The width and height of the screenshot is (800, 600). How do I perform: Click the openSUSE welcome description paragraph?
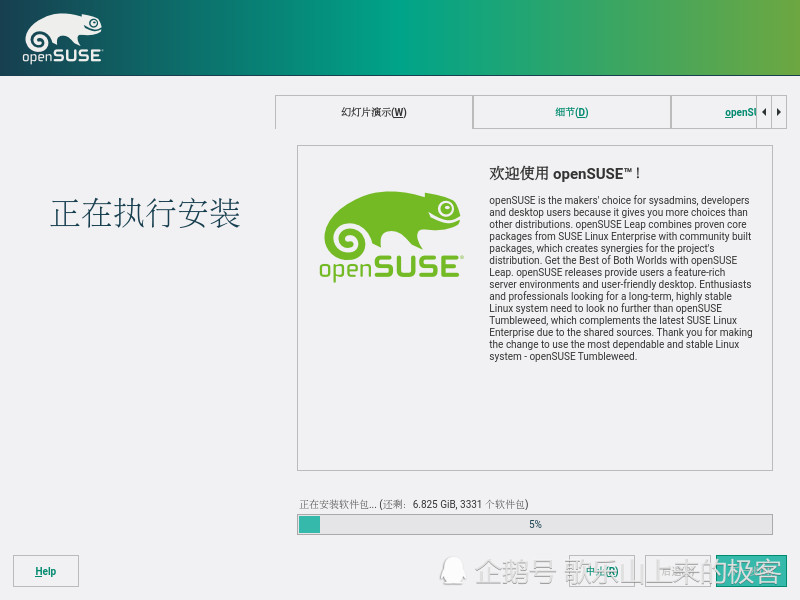(x=620, y=278)
